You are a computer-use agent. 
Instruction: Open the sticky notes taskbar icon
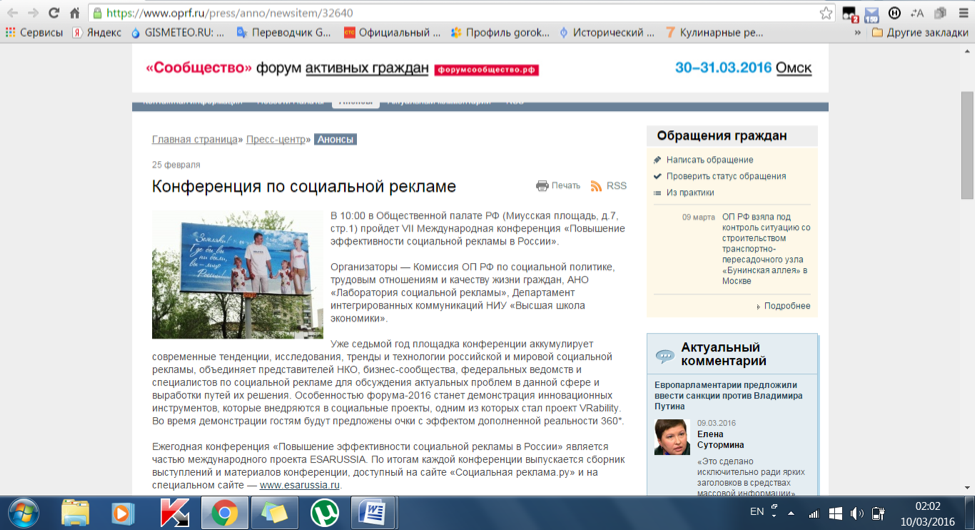(x=274, y=514)
